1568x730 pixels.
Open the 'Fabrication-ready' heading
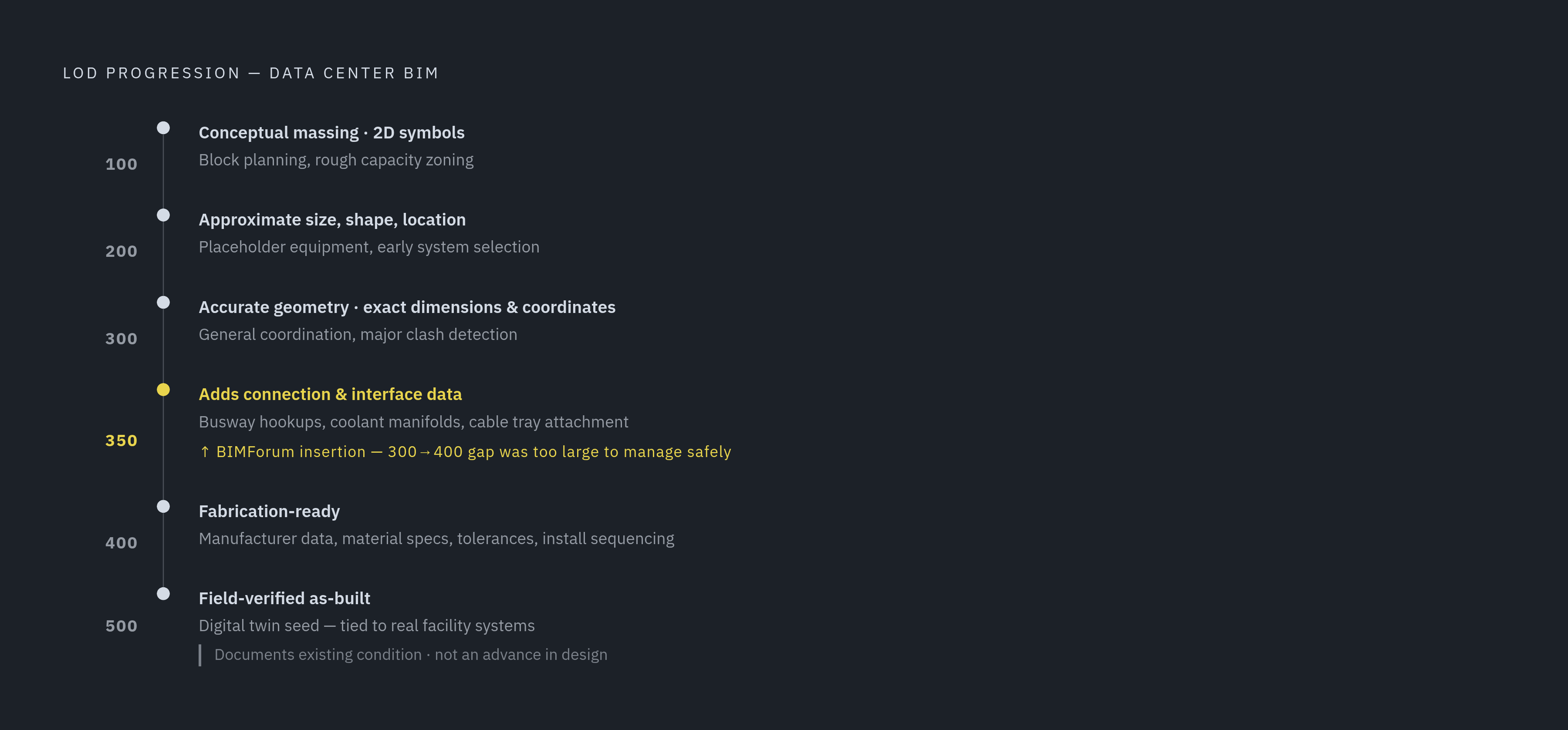[x=269, y=511]
